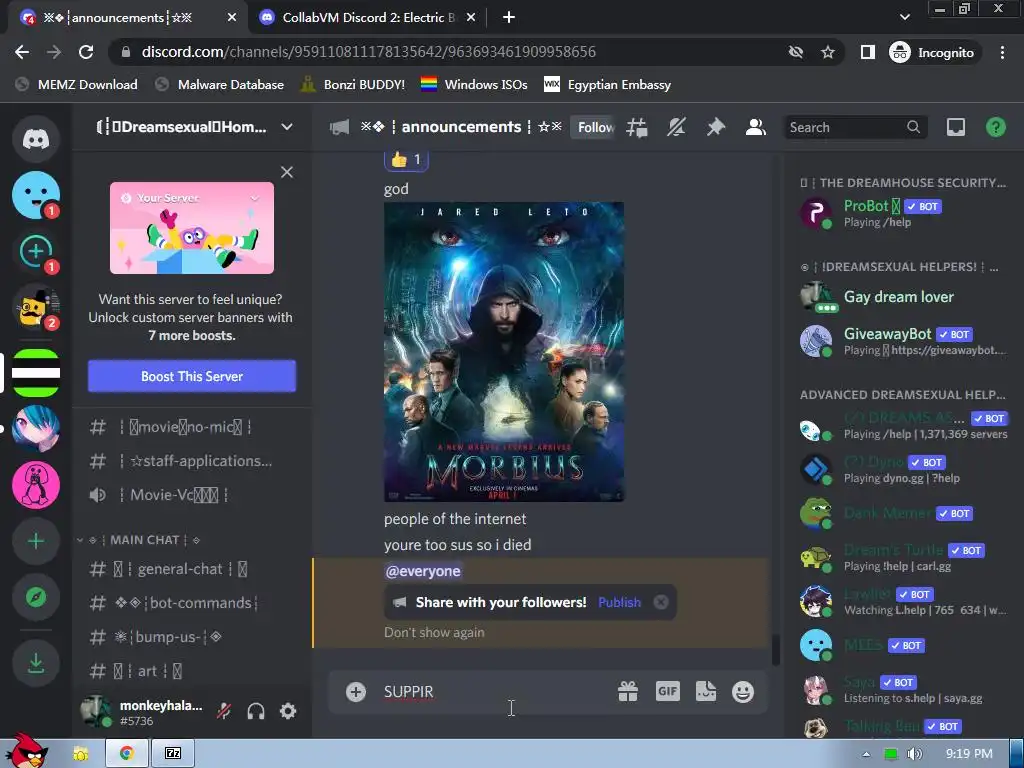1024x768 pixels.
Task: Dismiss the Share with followers prompt
Action: tap(661, 602)
